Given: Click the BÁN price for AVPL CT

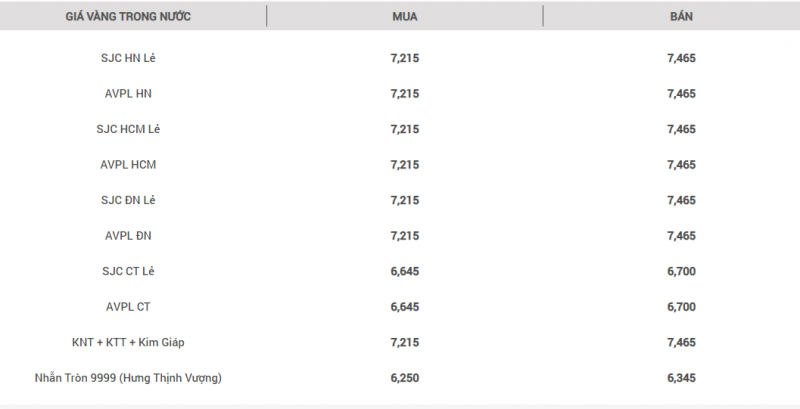Looking at the screenshot, I should pyautogui.click(x=681, y=307).
